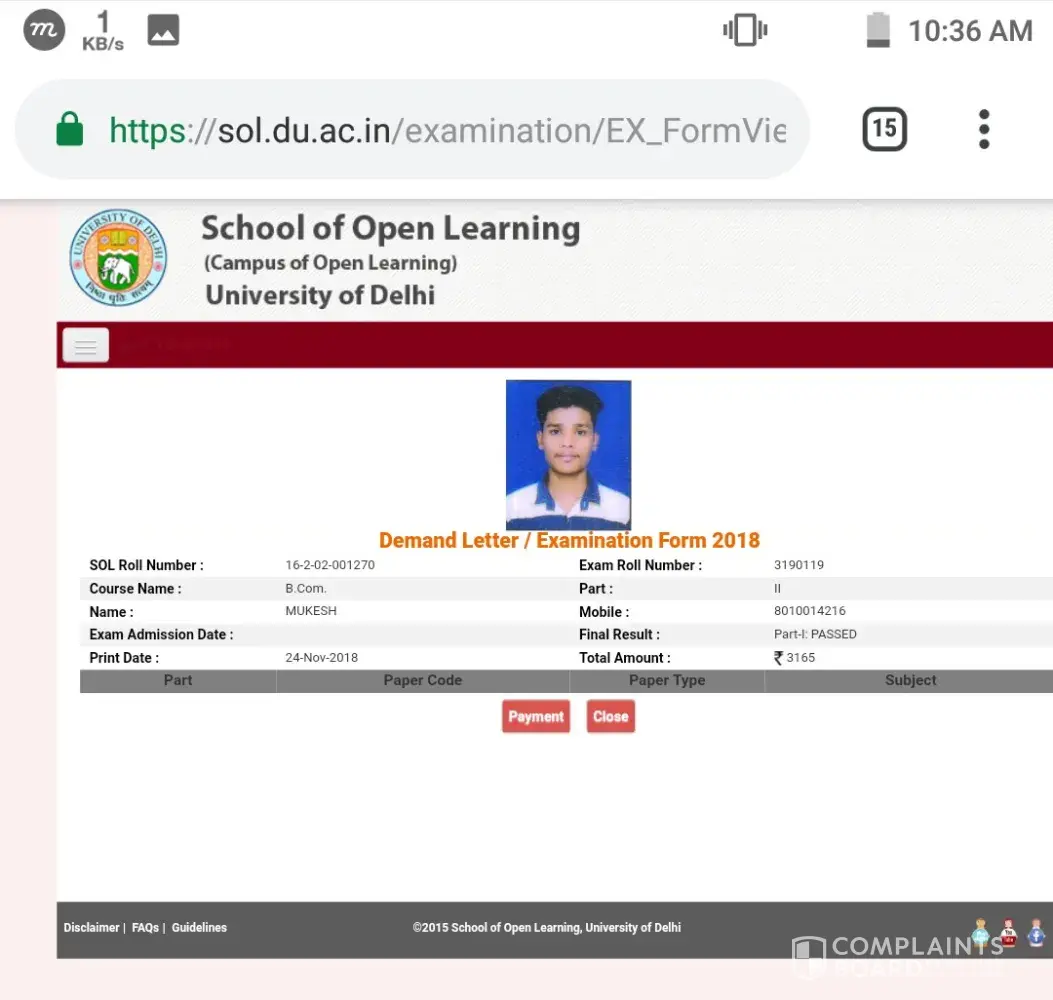Image resolution: width=1053 pixels, height=1000 pixels.
Task: Tap the network speed KB/s indicator
Action: click(x=103, y=31)
